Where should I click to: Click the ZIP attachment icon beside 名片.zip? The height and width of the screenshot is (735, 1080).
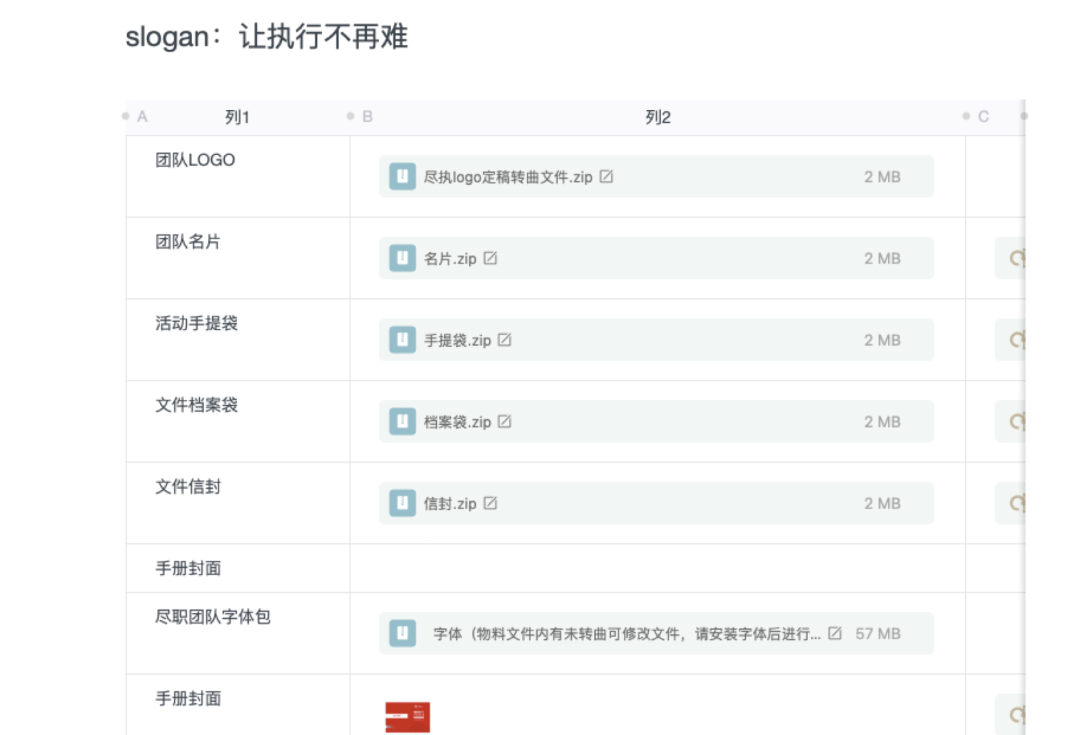pos(401,258)
